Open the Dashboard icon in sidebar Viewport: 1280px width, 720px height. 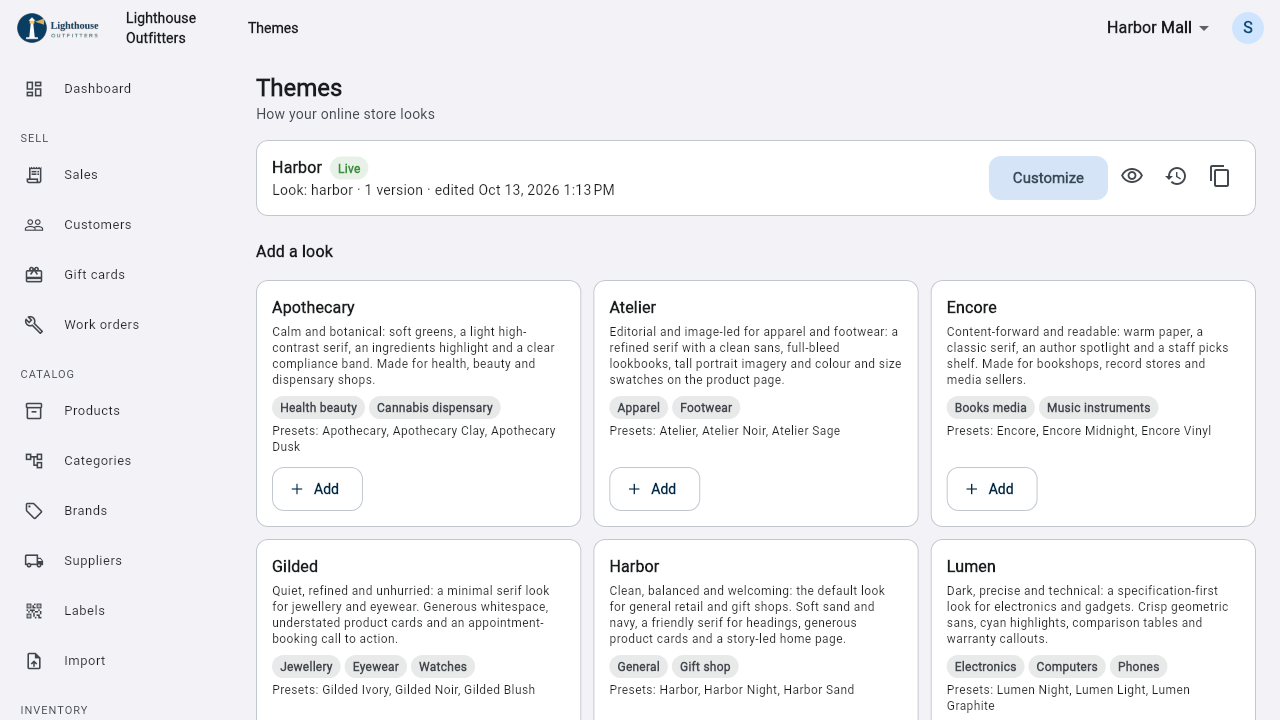click(34, 89)
